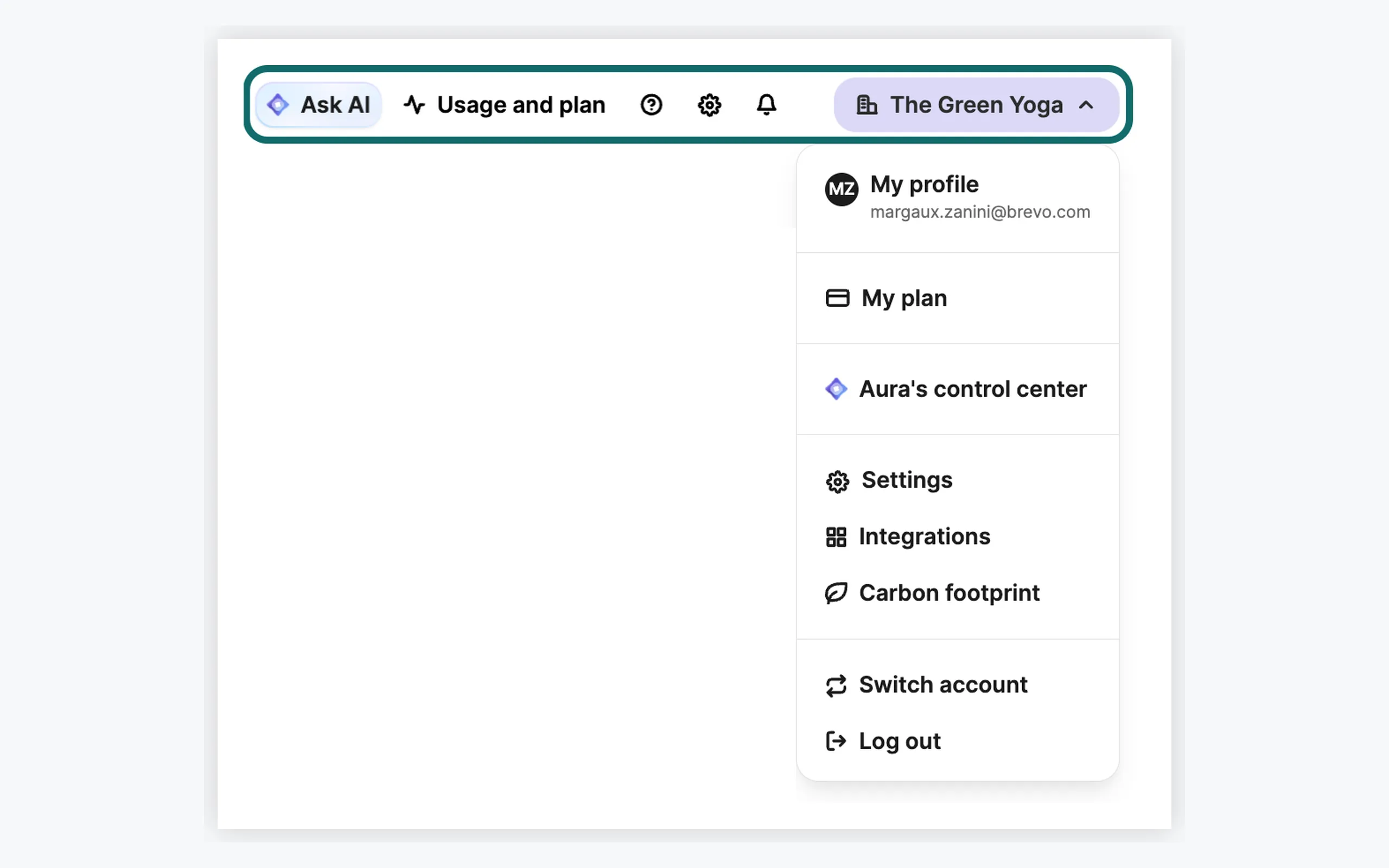Click the arrows icon beside Switch account
Screen dimensions: 1389x868
coord(836,685)
